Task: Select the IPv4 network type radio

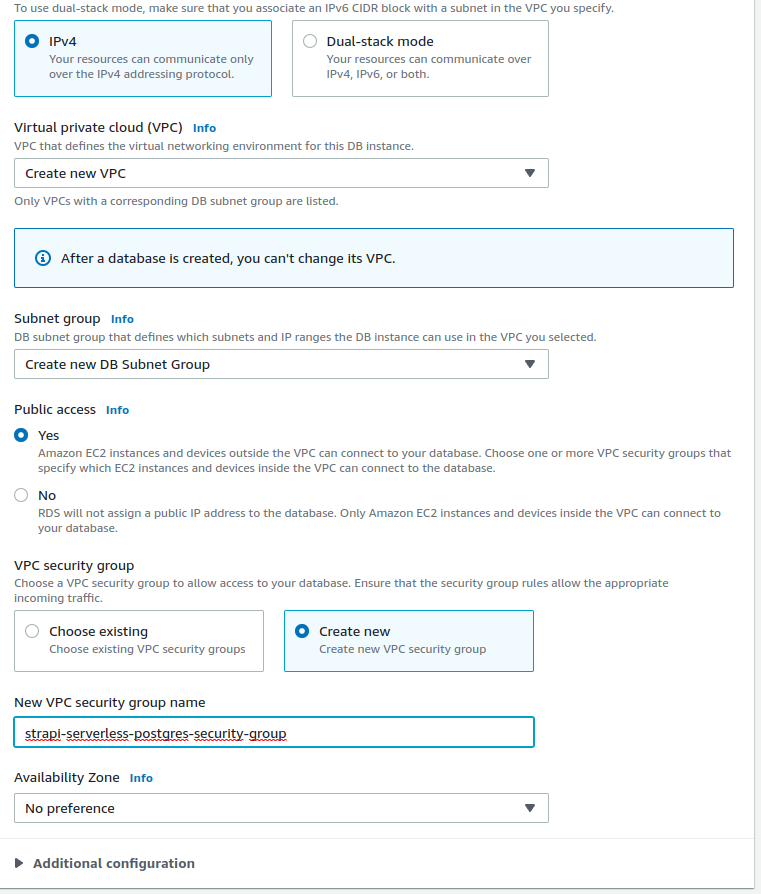Action: [32, 42]
